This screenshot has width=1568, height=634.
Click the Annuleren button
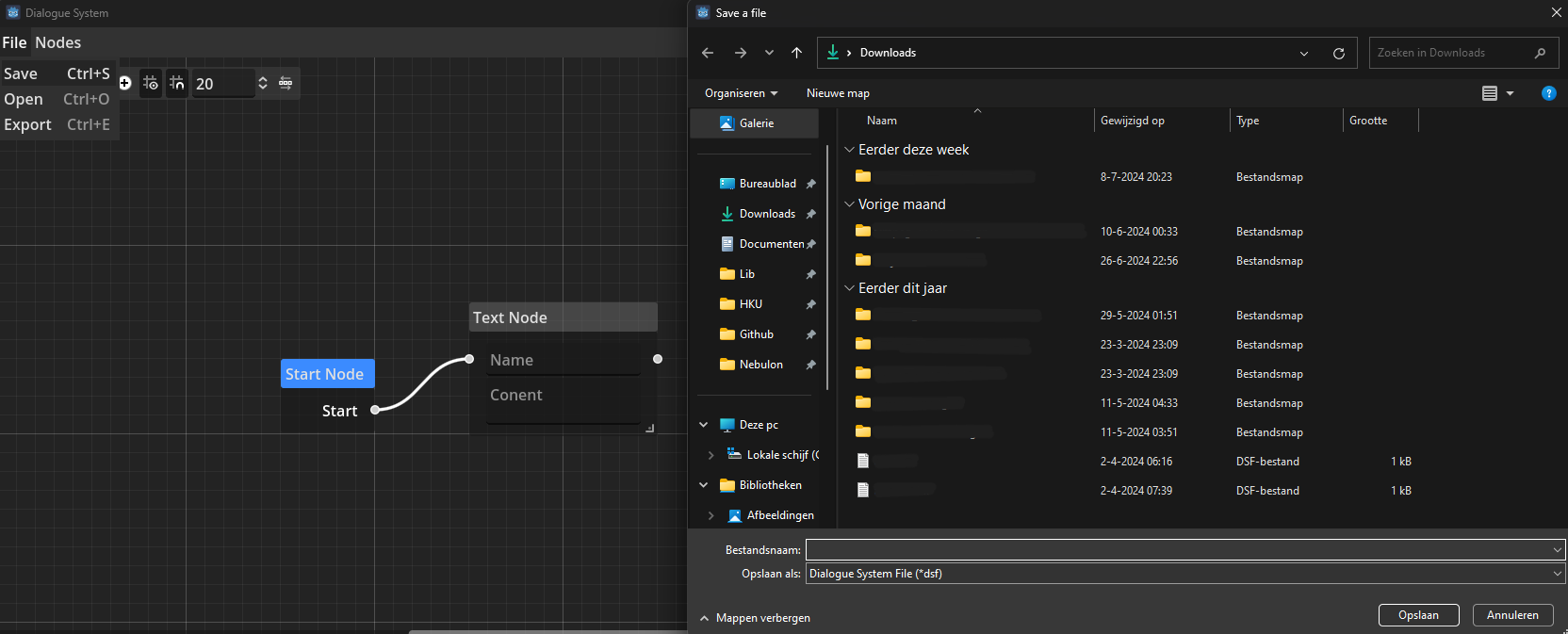(x=1512, y=615)
